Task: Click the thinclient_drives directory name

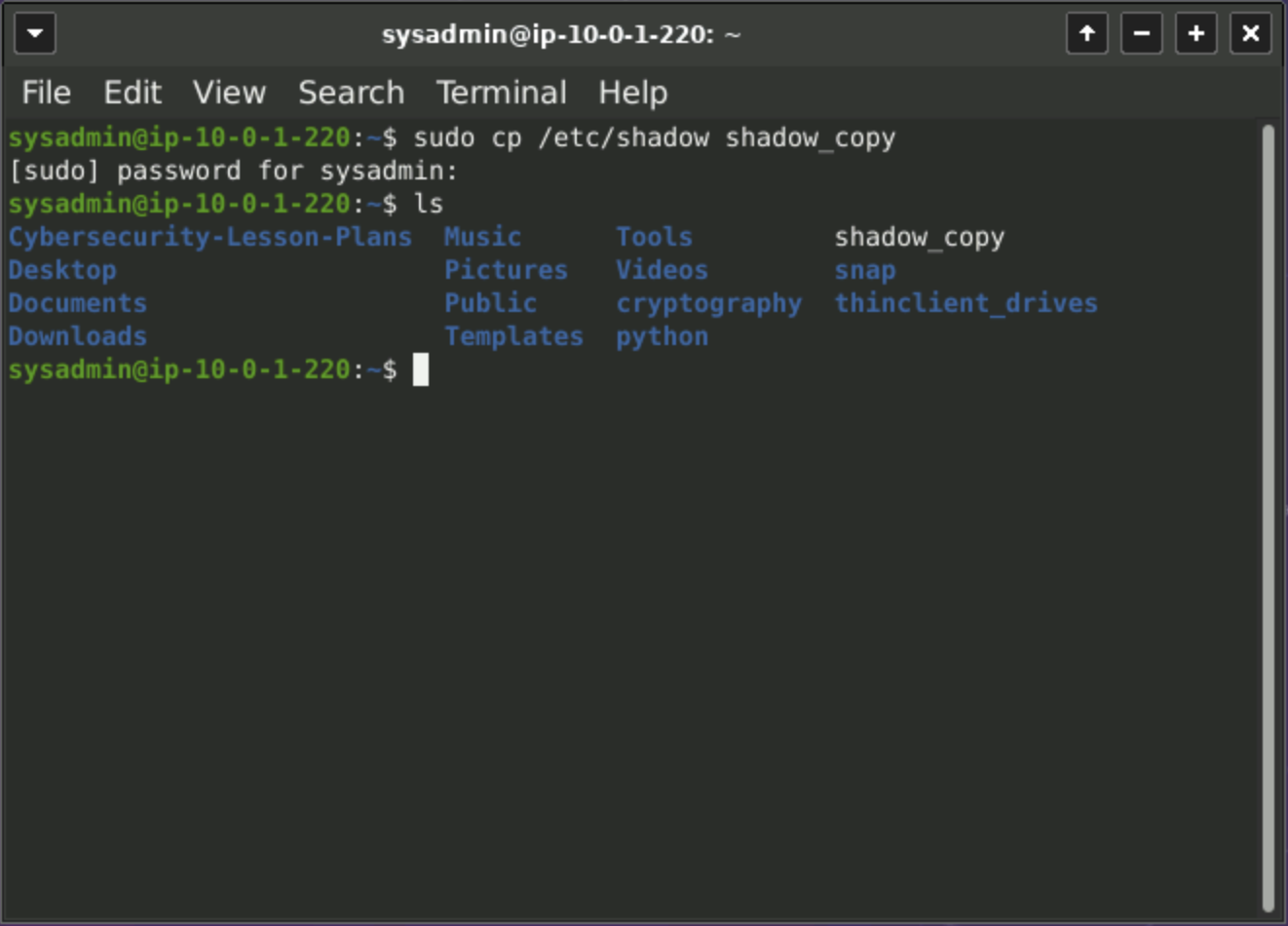Action: [966, 303]
